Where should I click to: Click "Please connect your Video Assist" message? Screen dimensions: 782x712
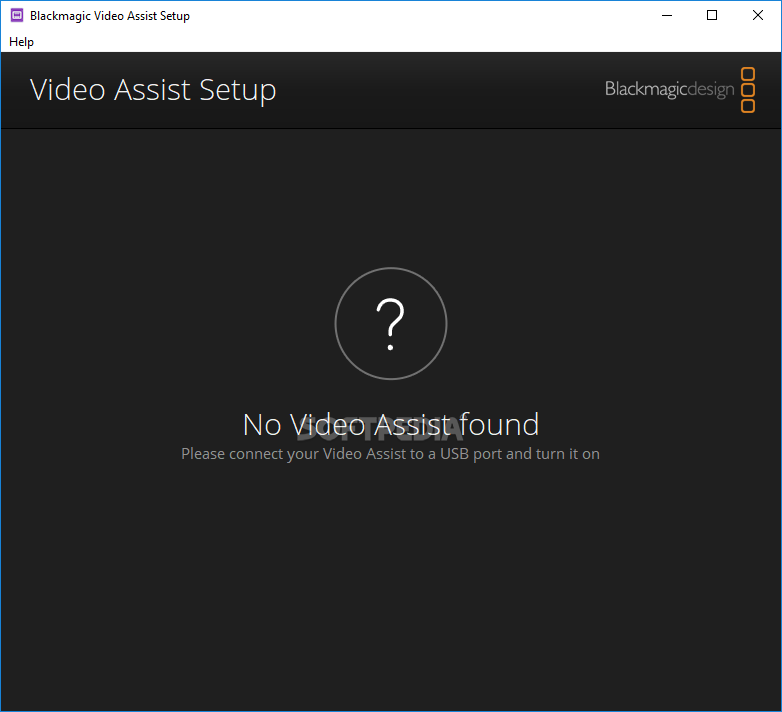pyautogui.click(x=391, y=454)
